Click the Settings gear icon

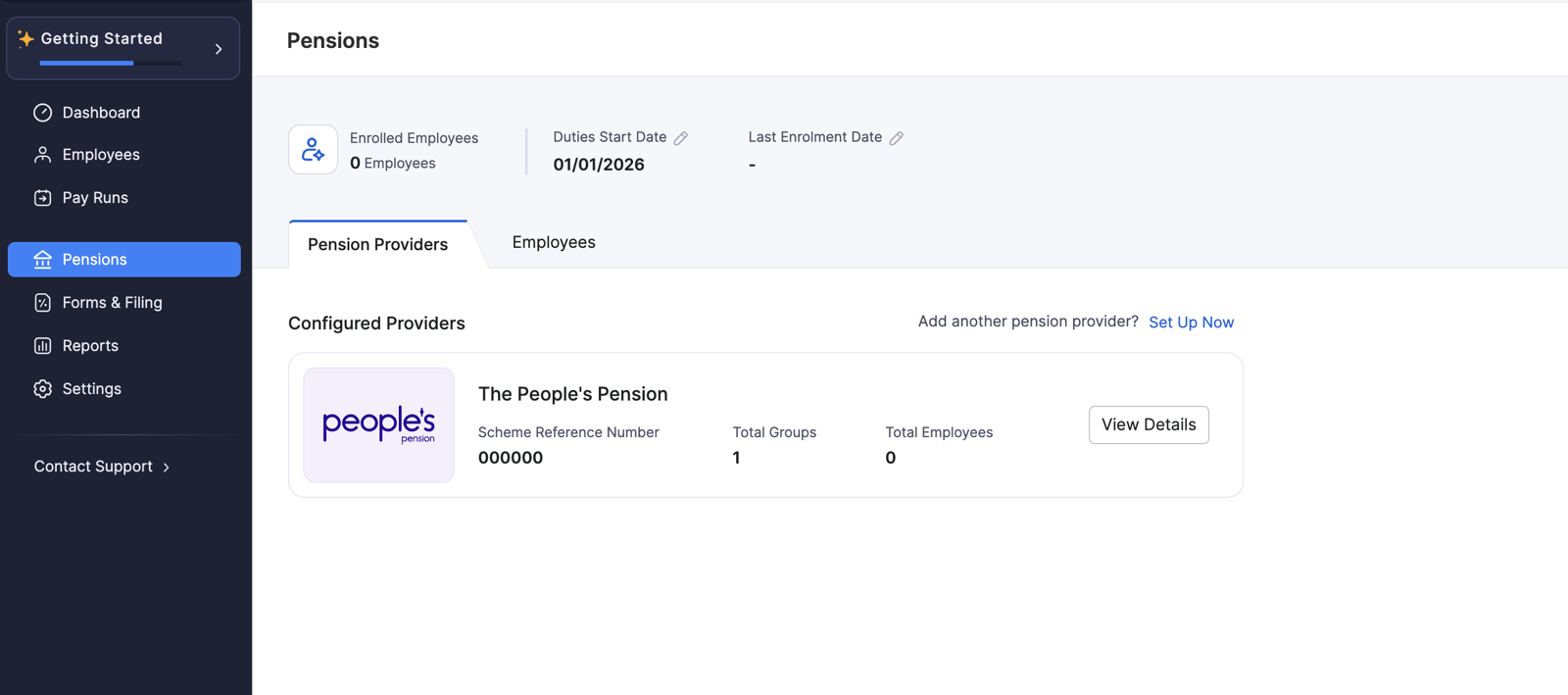tap(42, 389)
